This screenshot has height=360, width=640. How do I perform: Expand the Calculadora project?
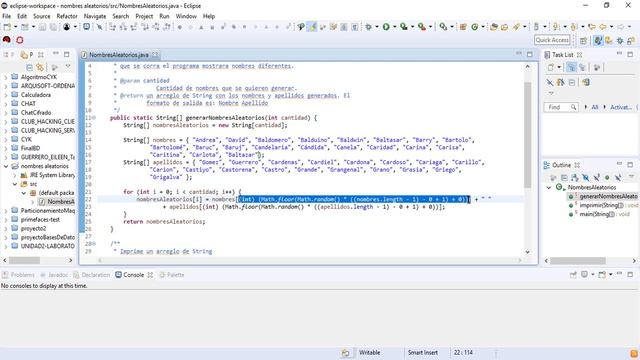pyautogui.click(x=6, y=95)
